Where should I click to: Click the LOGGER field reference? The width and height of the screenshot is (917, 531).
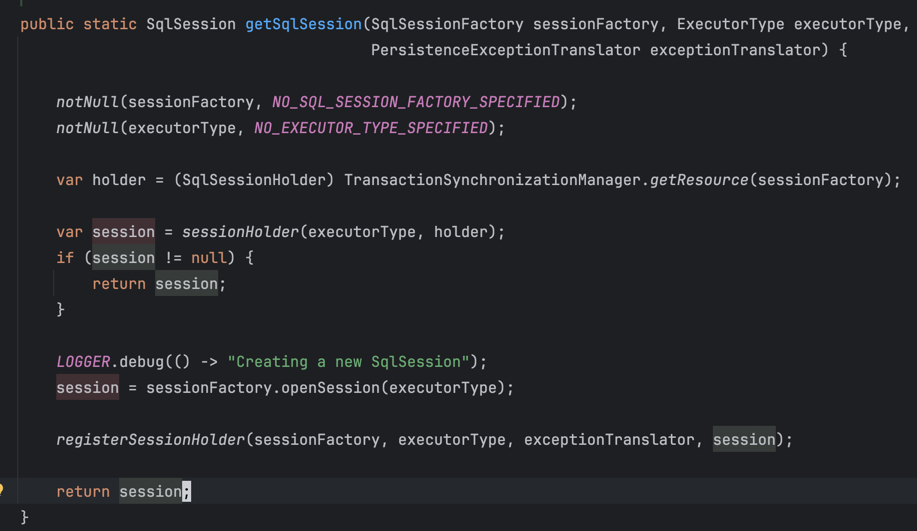click(x=83, y=361)
